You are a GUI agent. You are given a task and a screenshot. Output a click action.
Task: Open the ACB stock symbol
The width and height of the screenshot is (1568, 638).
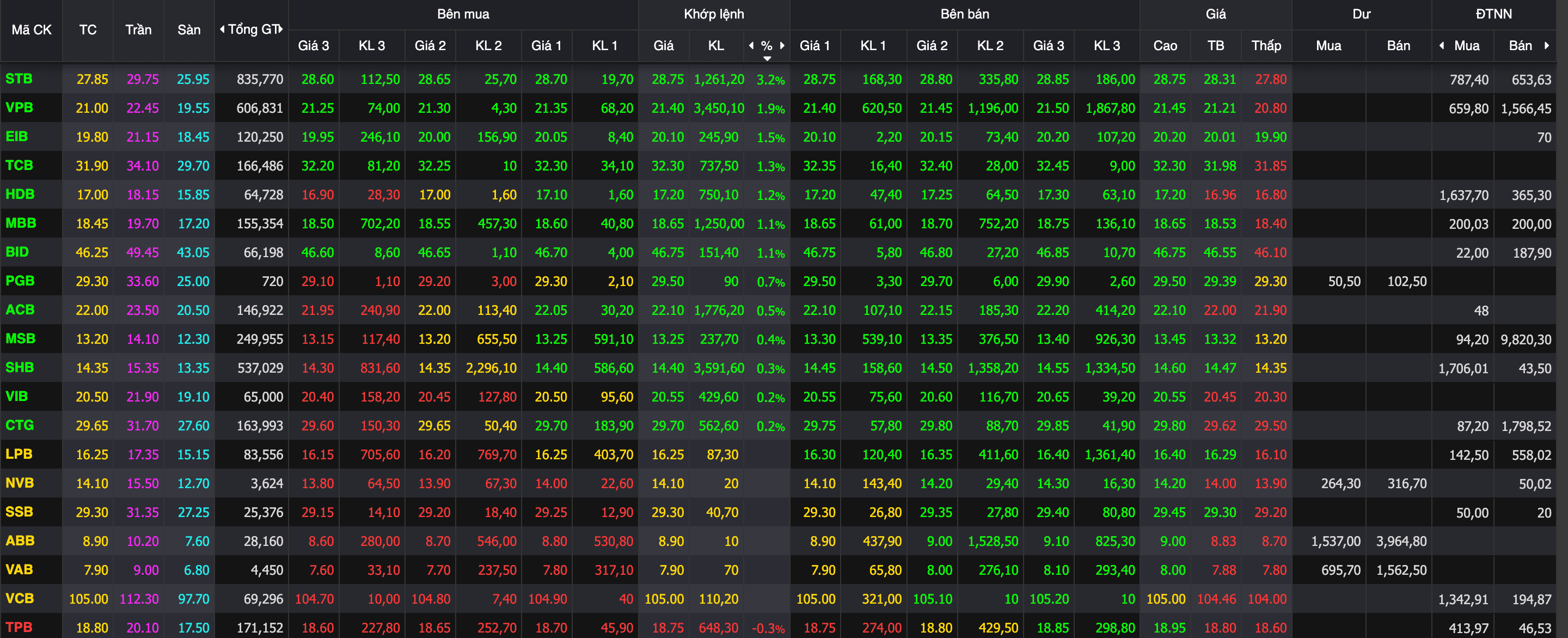20,309
